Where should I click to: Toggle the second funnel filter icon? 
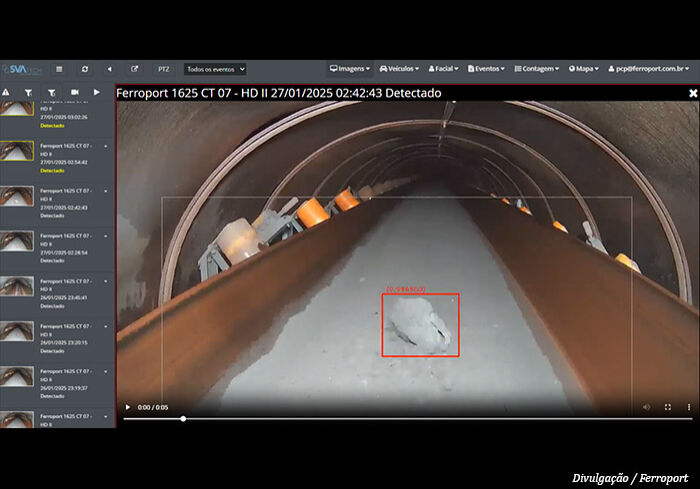point(51,92)
